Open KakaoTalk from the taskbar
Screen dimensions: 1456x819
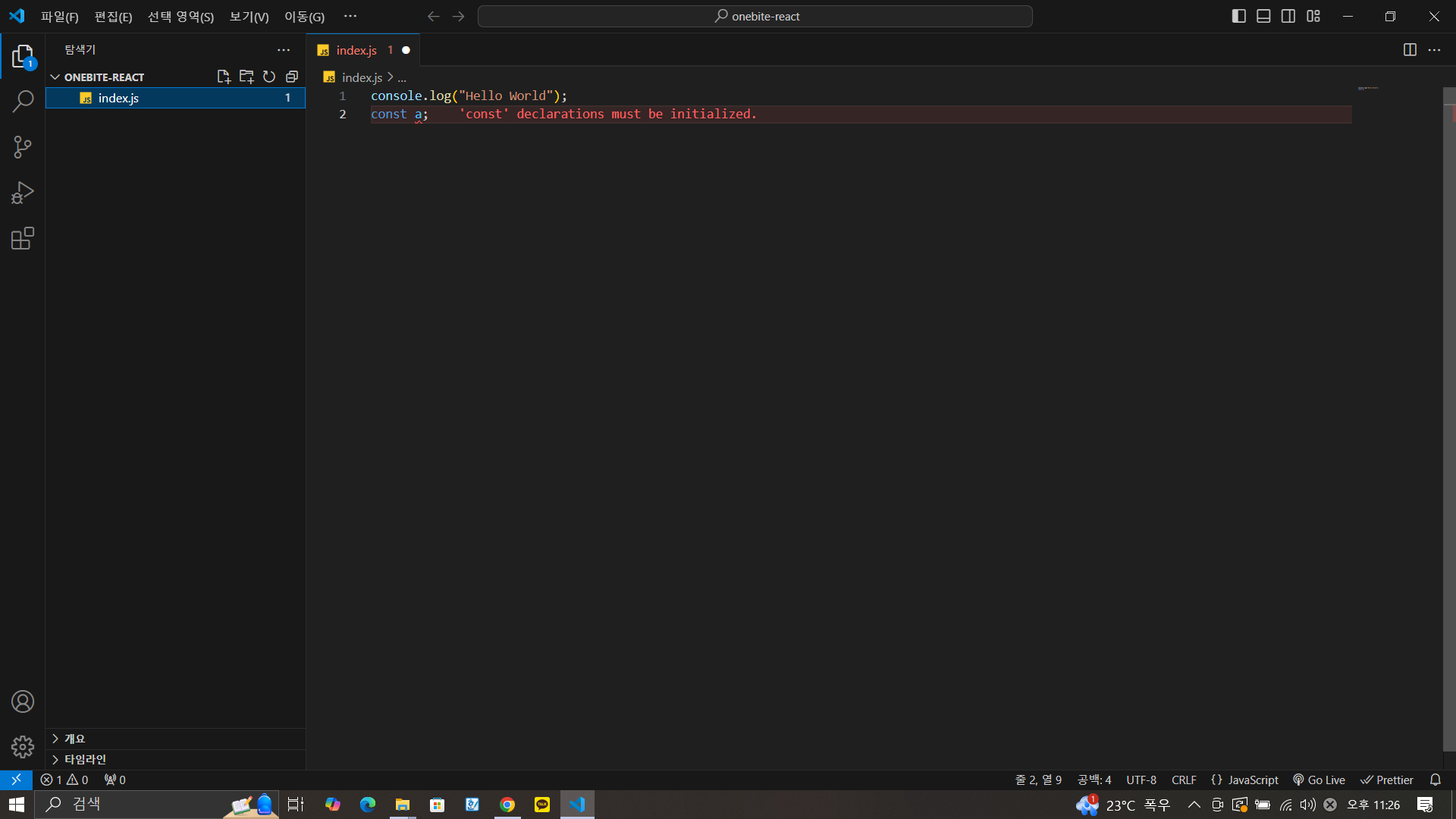click(542, 805)
